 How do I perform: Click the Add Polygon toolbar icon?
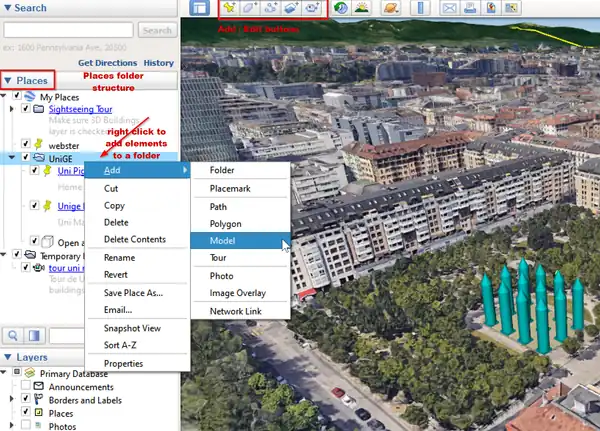point(250,8)
